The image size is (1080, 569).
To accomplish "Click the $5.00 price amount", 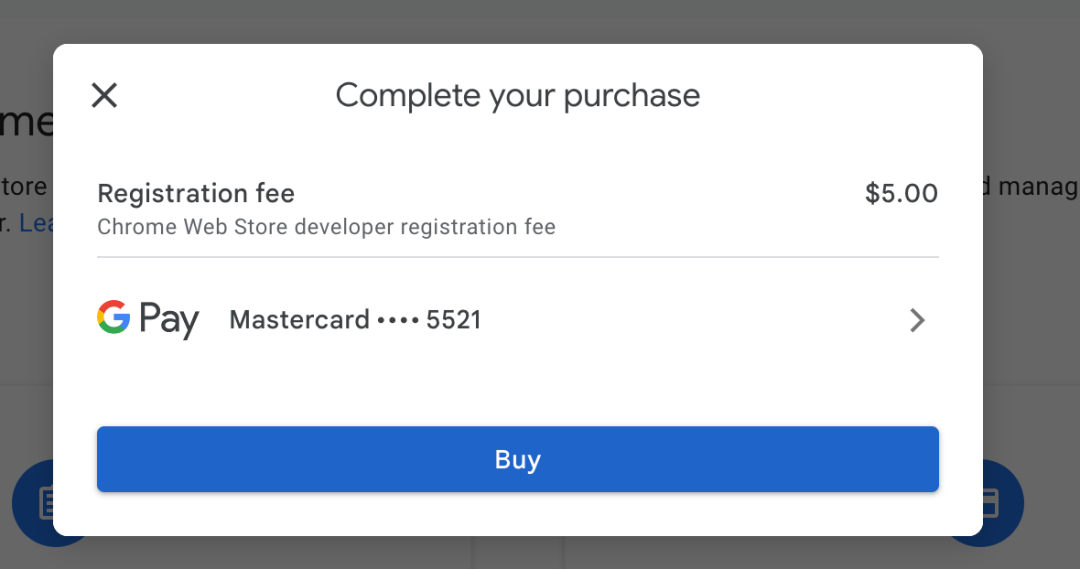I will (901, 194).
